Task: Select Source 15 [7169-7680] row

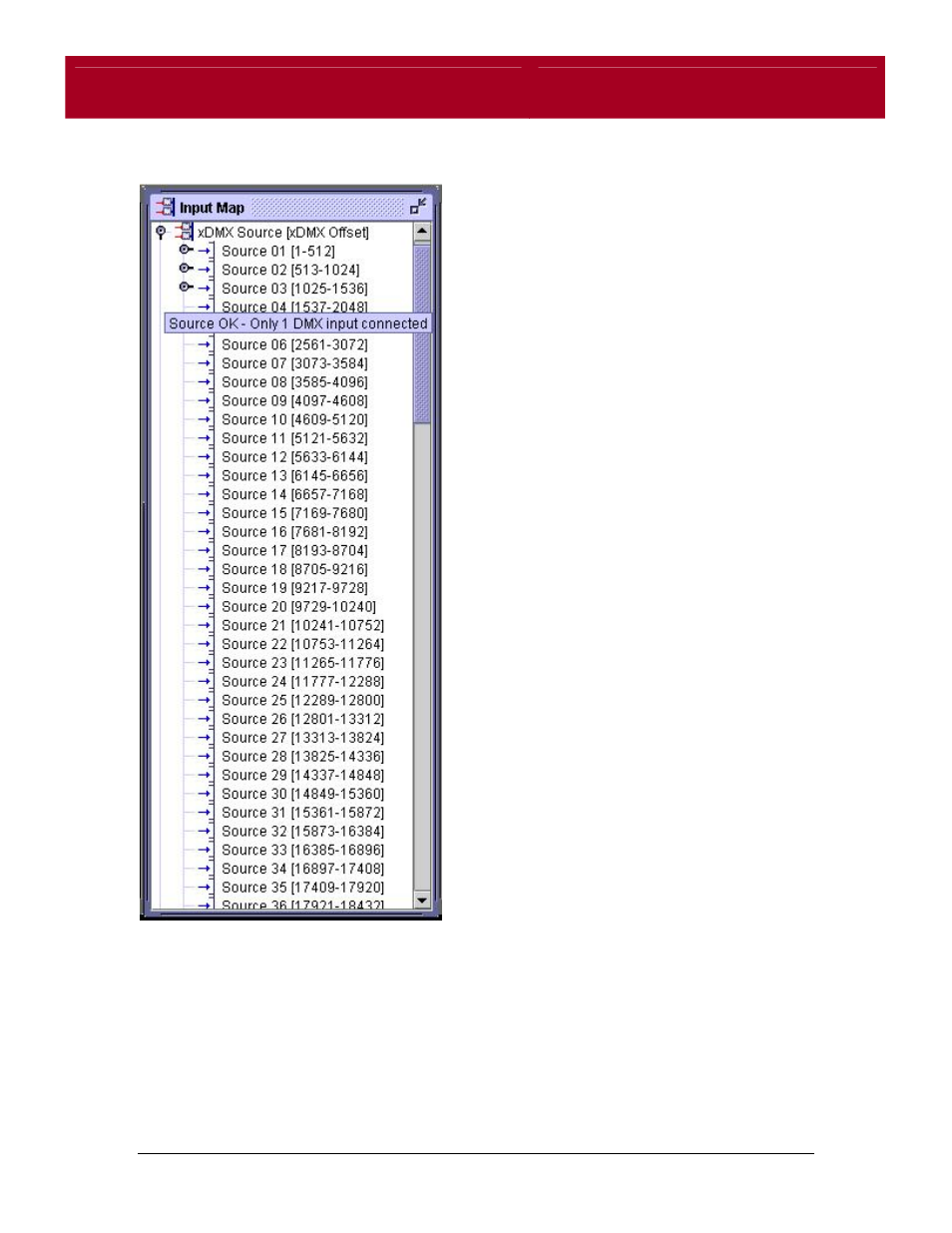Action: click(294, 513)
